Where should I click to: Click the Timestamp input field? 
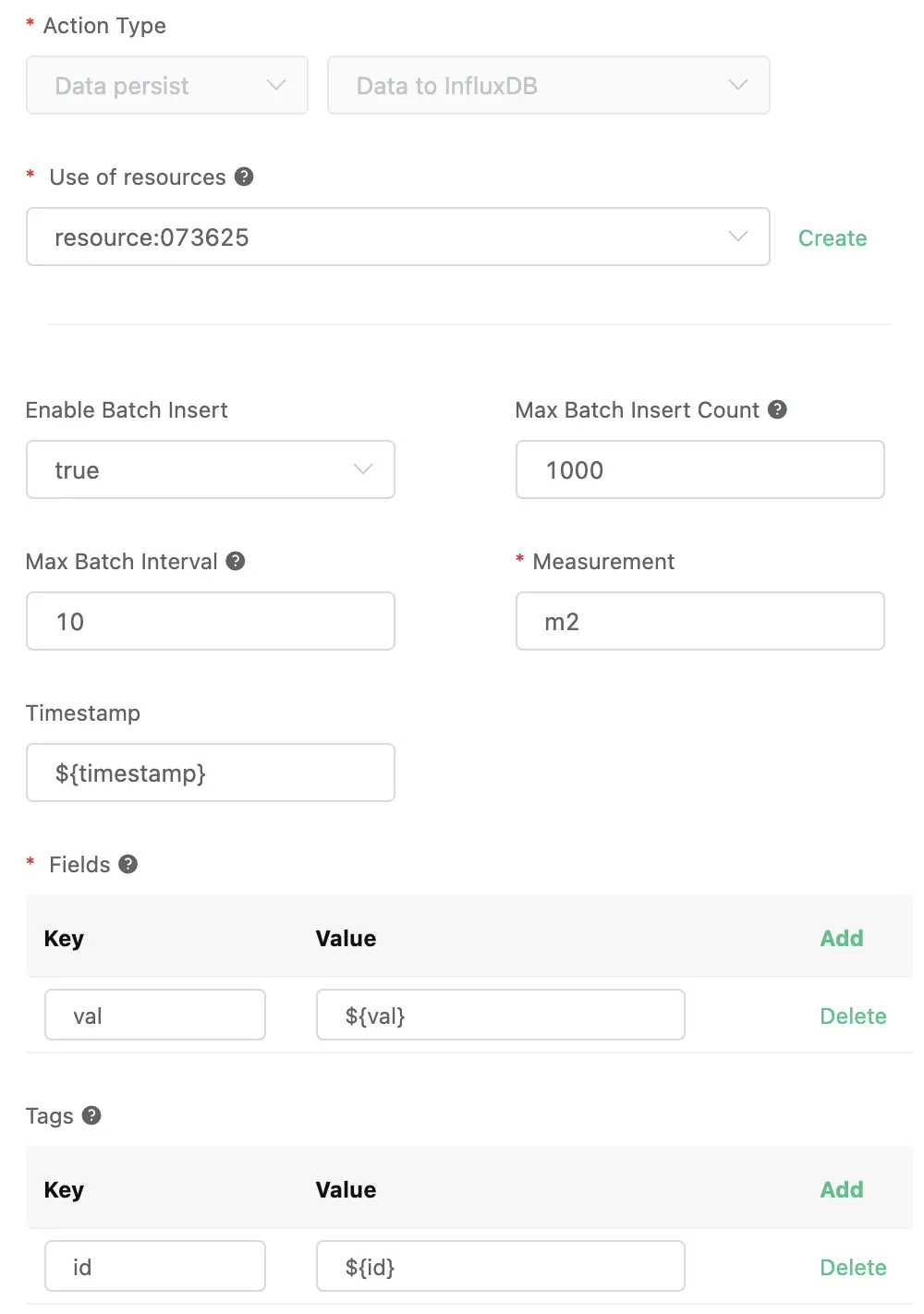tap(211, 773)
